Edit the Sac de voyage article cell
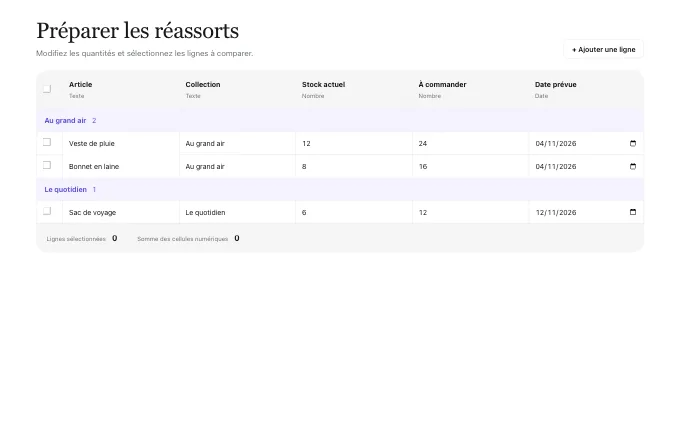This screenshot has width=680, height=425. [x=121, y=212]
